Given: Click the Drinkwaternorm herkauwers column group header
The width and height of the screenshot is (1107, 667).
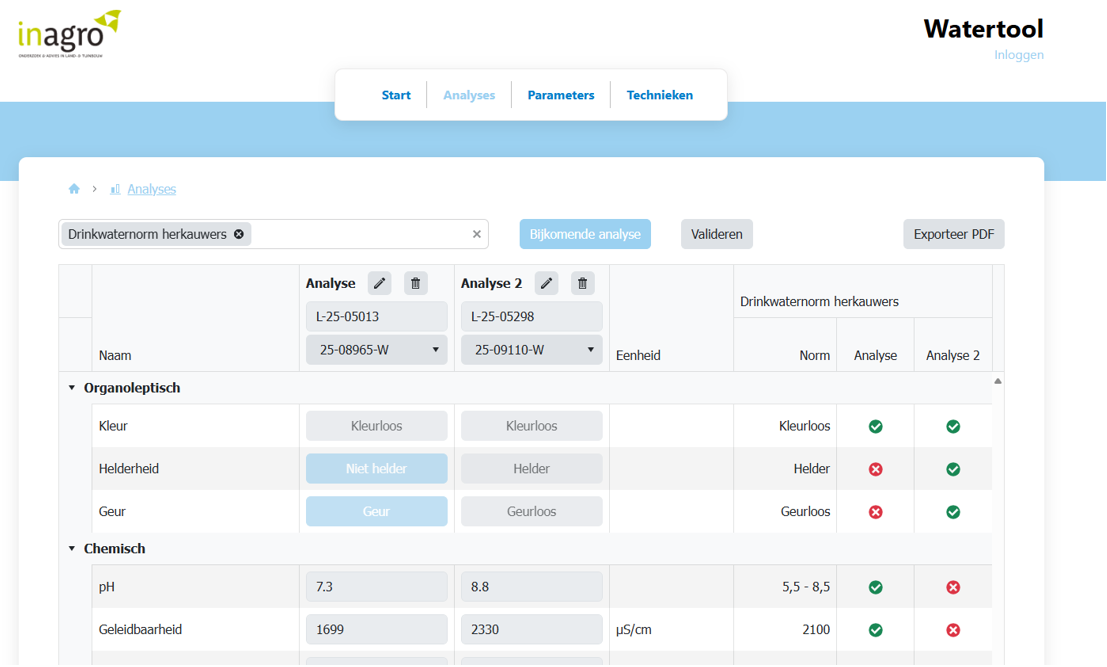Looking at the screenshot, I should click(x=819, y=301).
